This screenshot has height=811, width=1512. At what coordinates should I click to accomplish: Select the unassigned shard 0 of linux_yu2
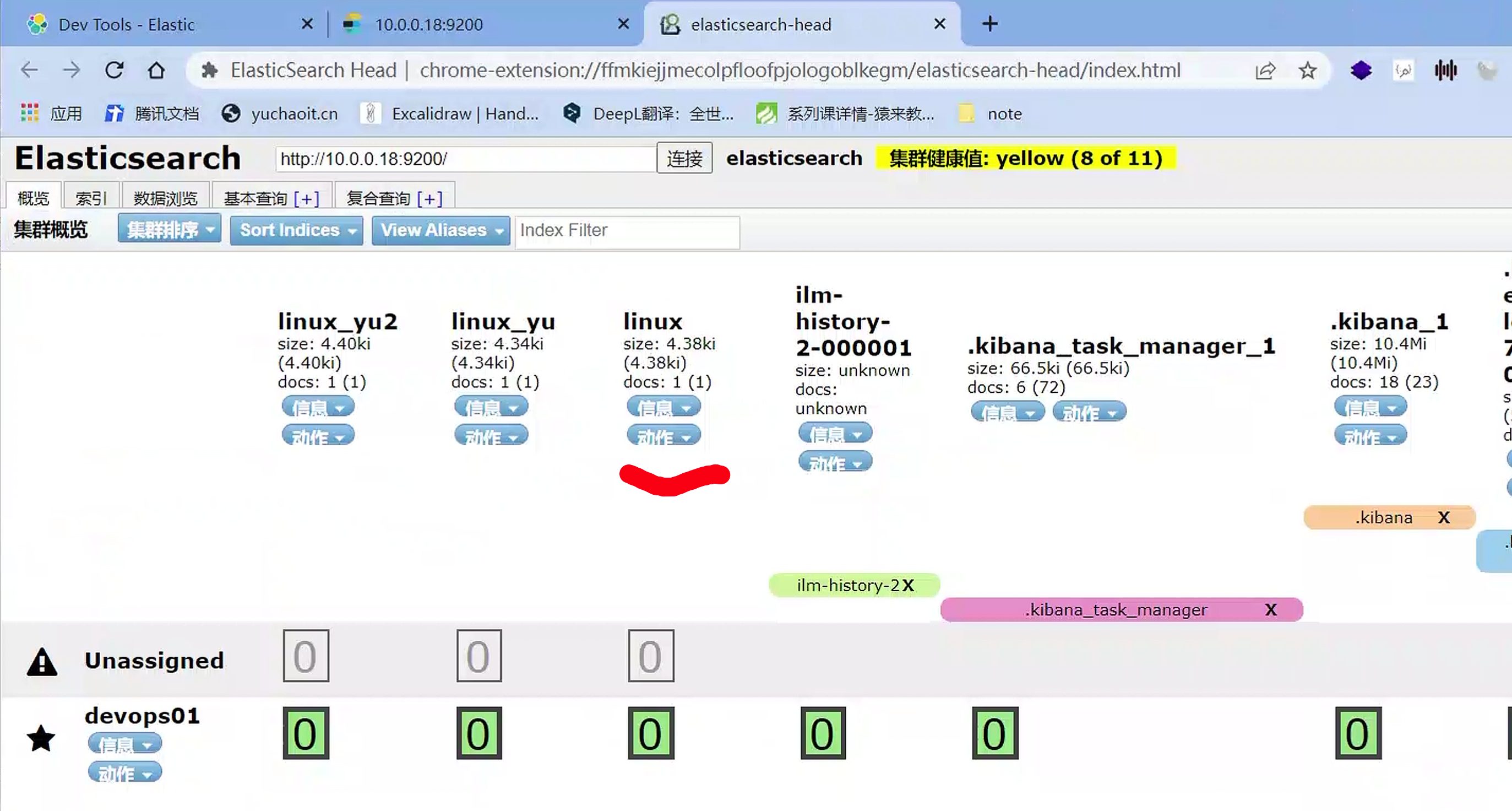coord(306,656)
